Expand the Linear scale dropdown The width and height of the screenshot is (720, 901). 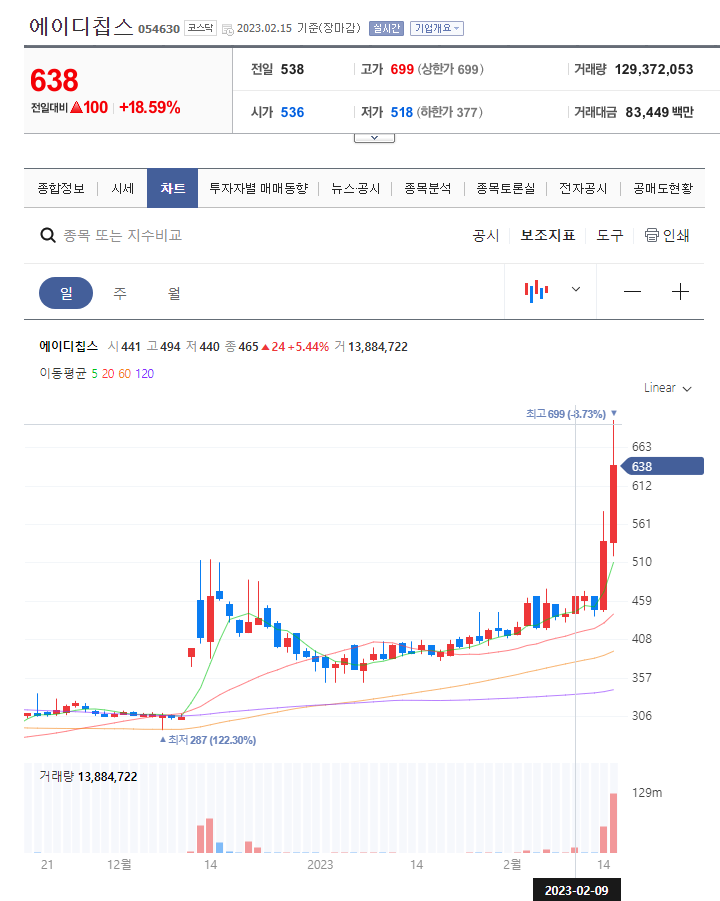pos(667,388)
